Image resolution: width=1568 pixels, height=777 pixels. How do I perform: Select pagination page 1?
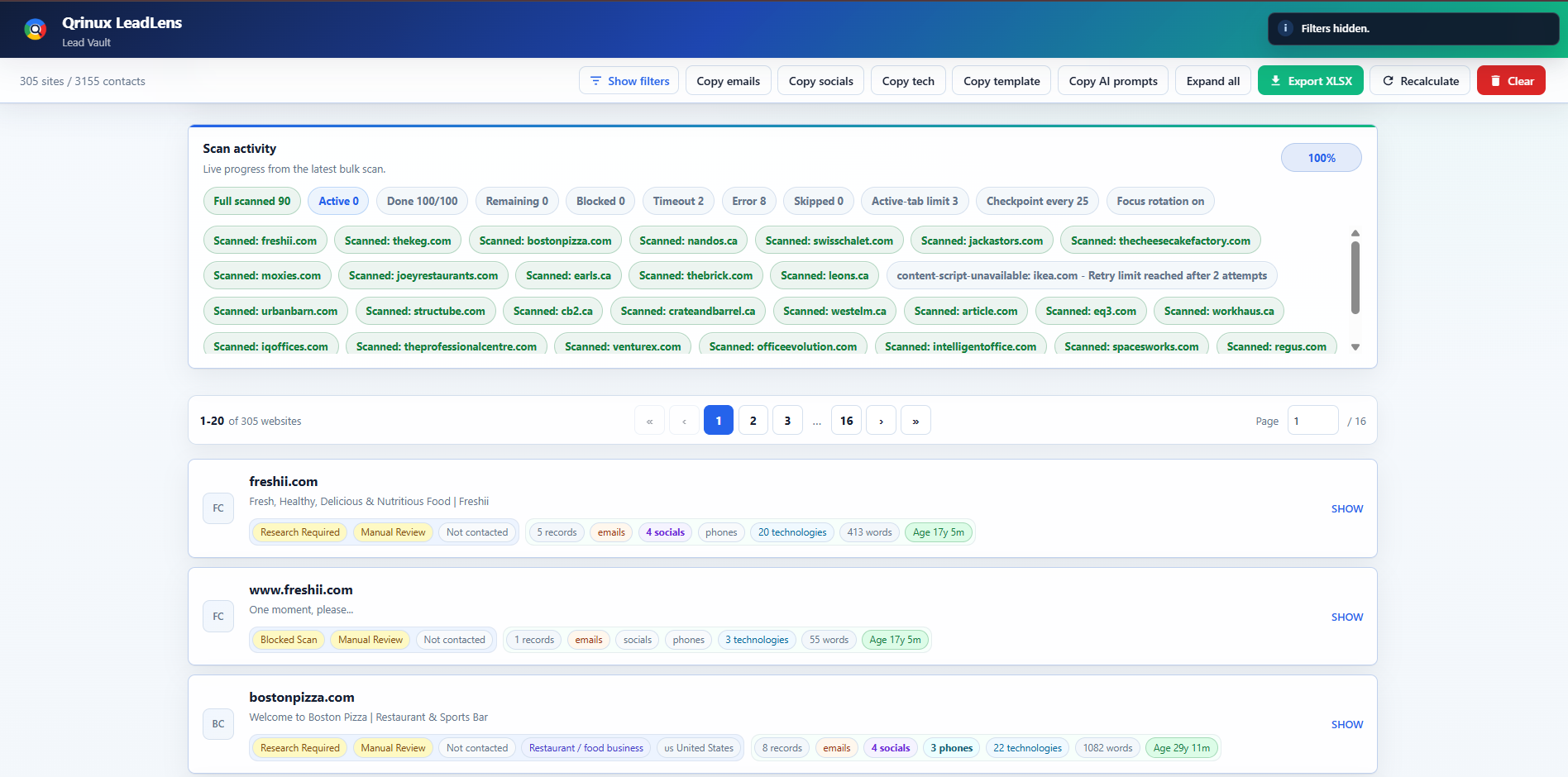(x=719, y=421)
